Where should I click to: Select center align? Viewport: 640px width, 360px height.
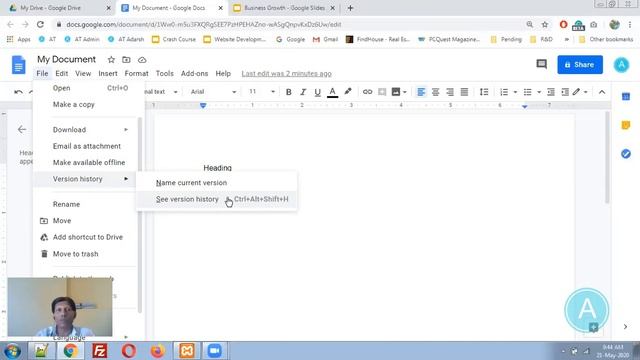click(436, 92)
